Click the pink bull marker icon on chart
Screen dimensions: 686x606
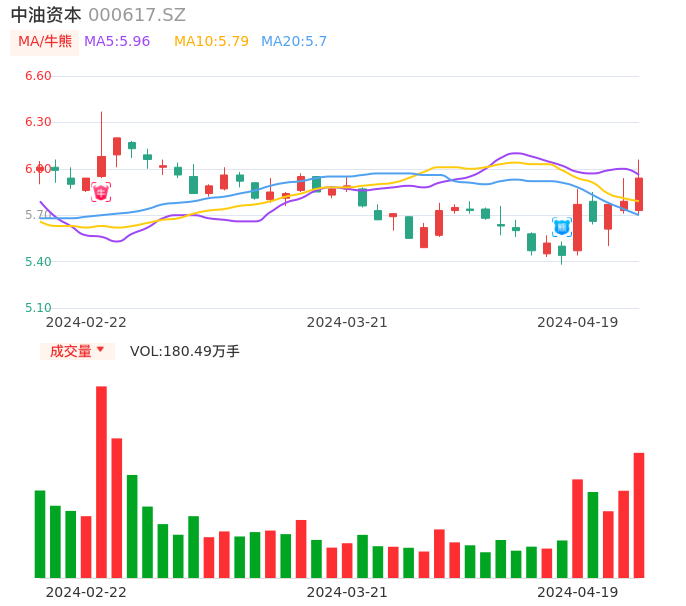[x=101, y=192]
